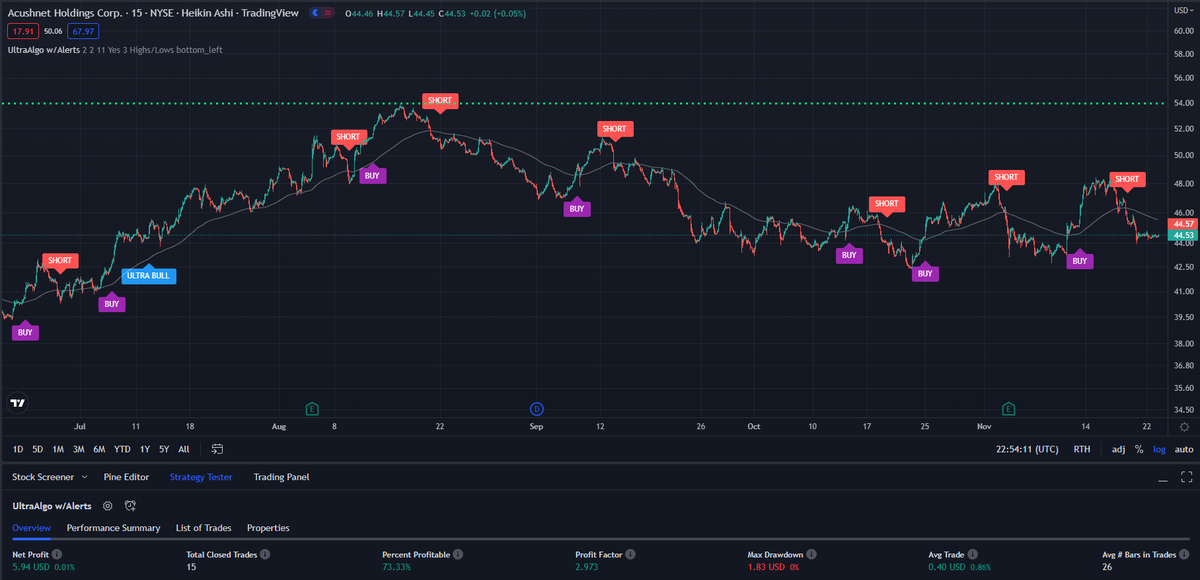
Task: Click the 1.83 USD max drawdown value
Action: (767, 567)
